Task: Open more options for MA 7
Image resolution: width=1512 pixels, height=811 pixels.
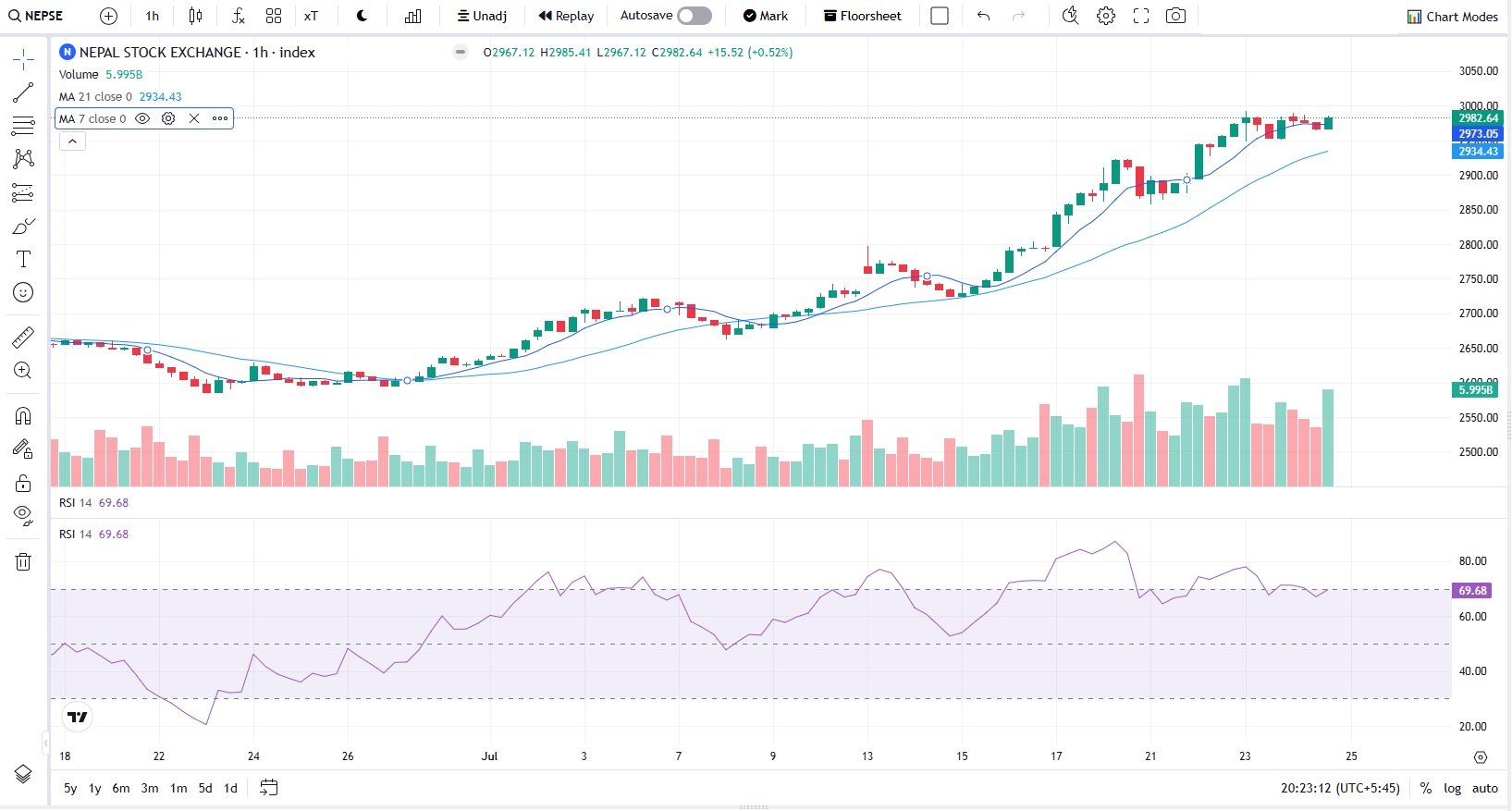Action: tap(220, 118)
